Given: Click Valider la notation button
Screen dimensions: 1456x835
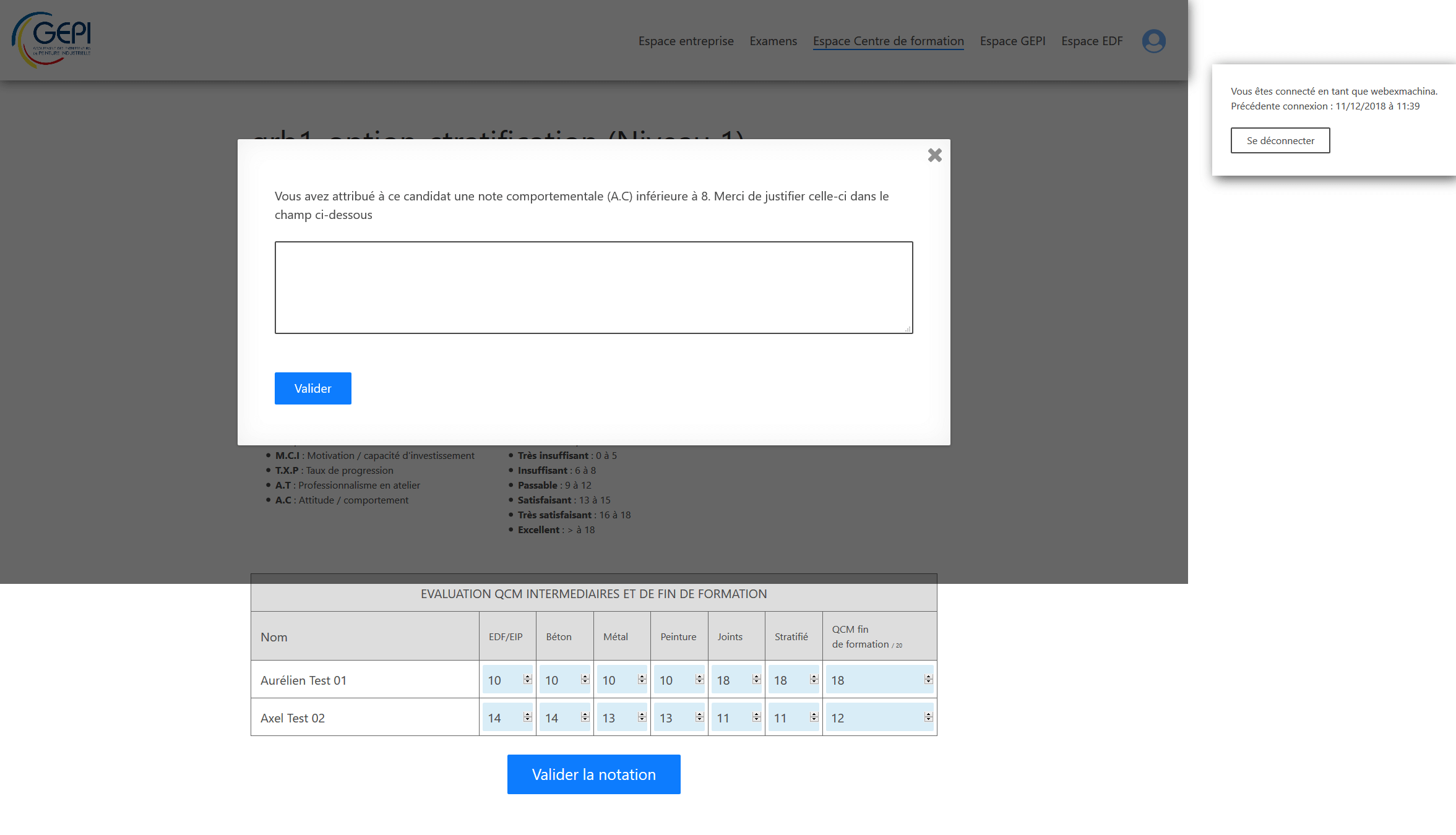Looking at the screenshot, I should (x=593, y=774).
